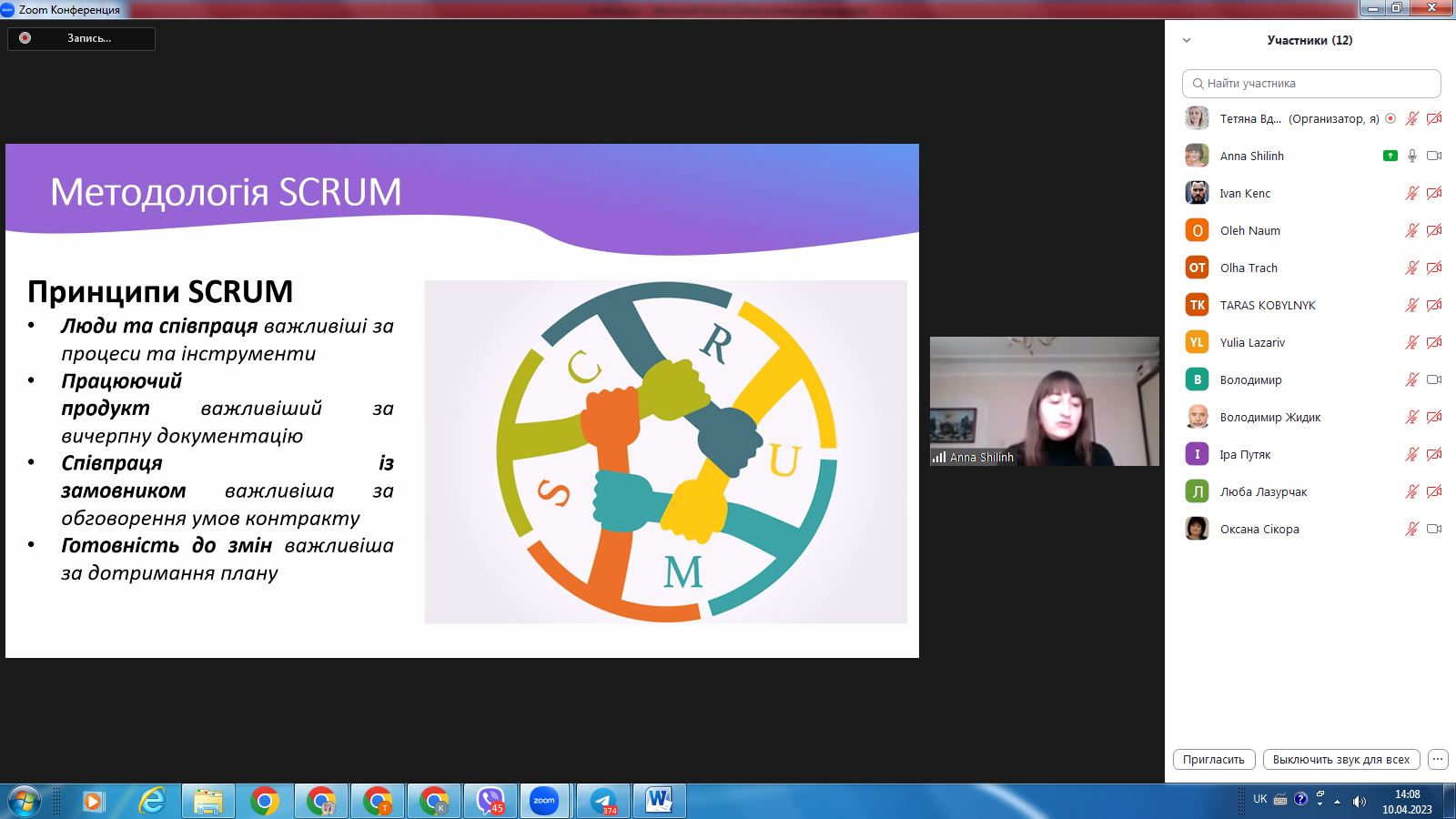Image resolution: width=1456 pixels, height=819 pixels.
Task: Click Ivan Kenc's profile avatar
Action: click(x=1197, y=193)
